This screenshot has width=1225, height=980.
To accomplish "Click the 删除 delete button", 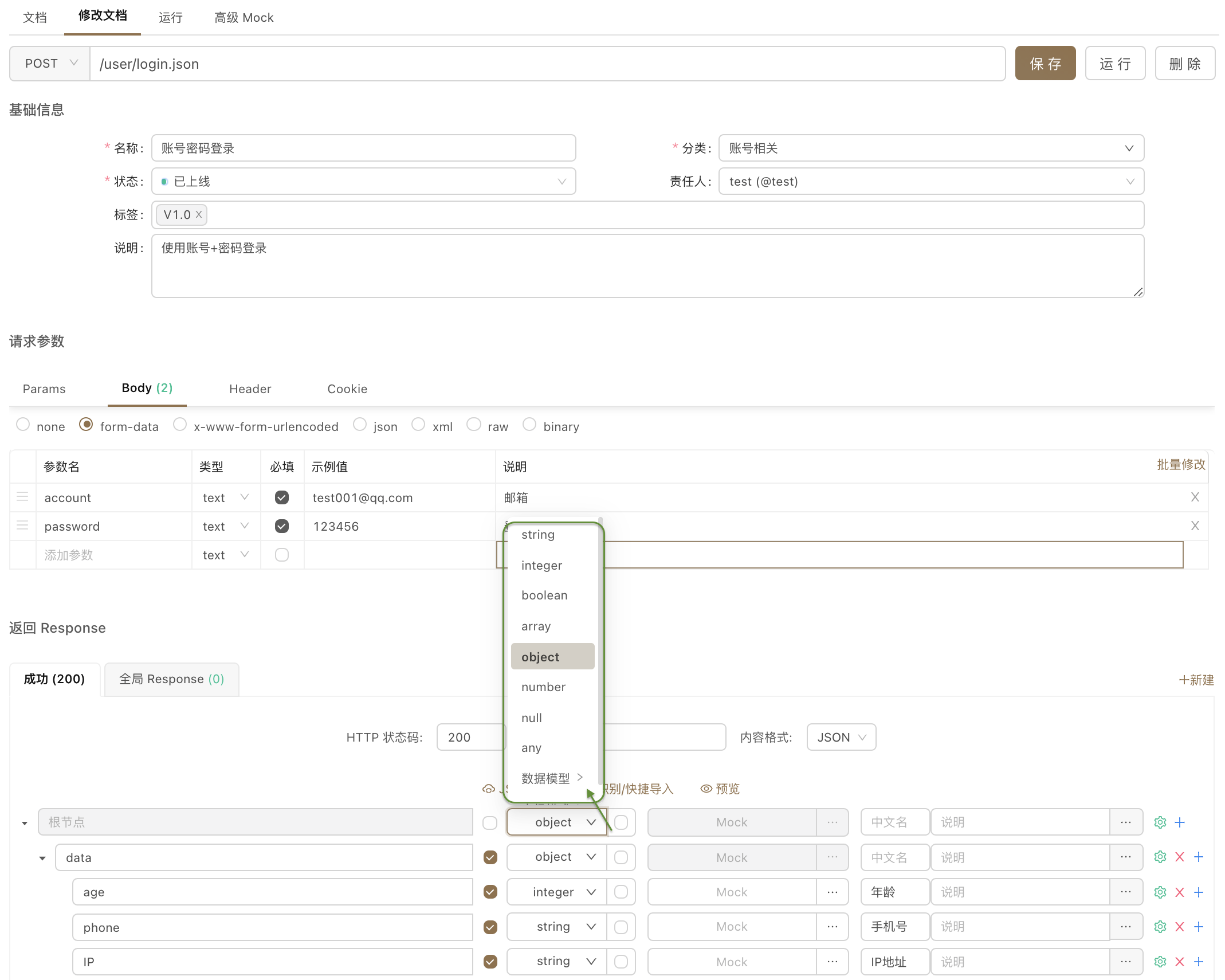I will pyautogui.click(x=1185, y=64).
